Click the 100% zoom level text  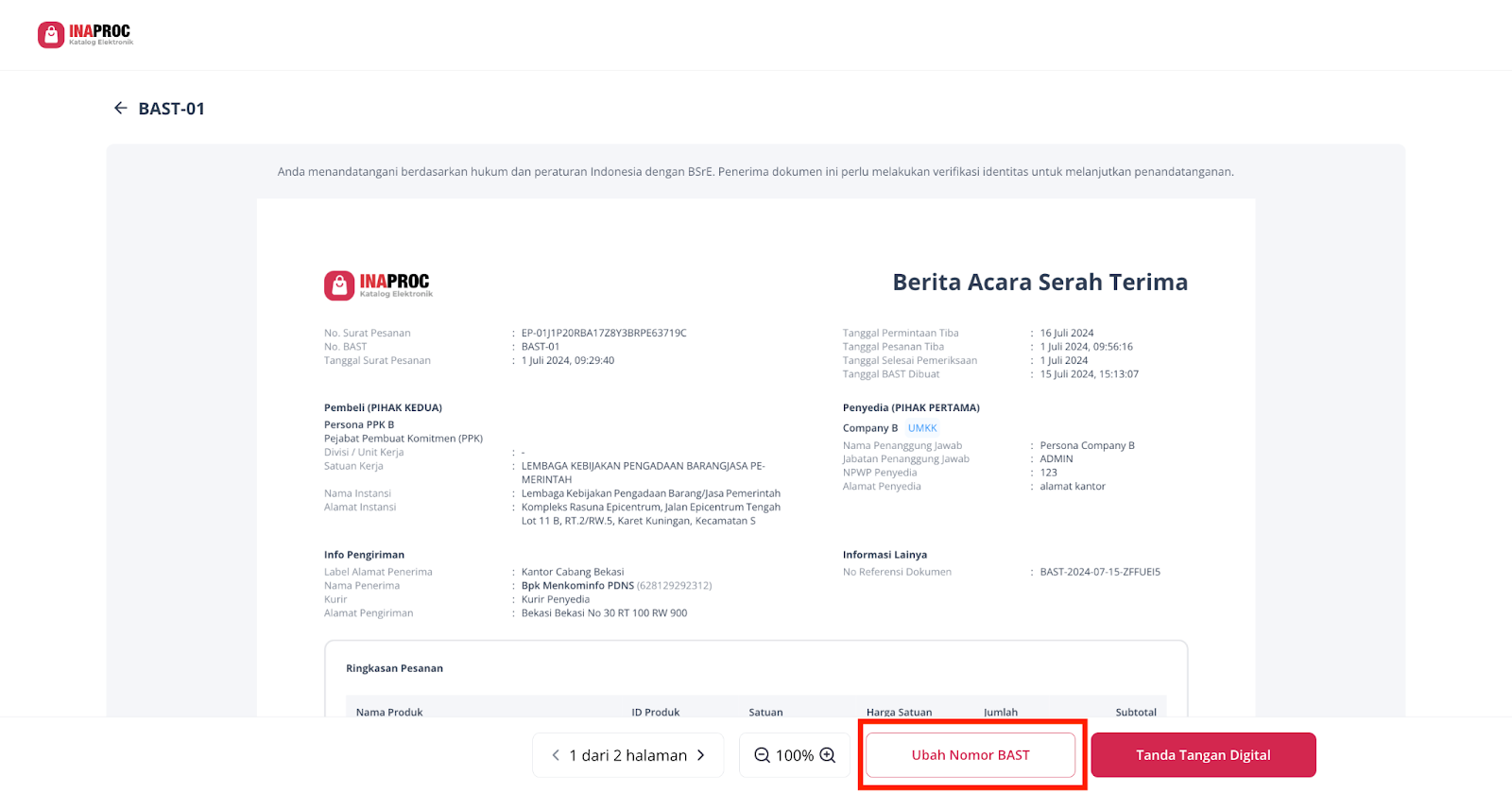[795, 756]
